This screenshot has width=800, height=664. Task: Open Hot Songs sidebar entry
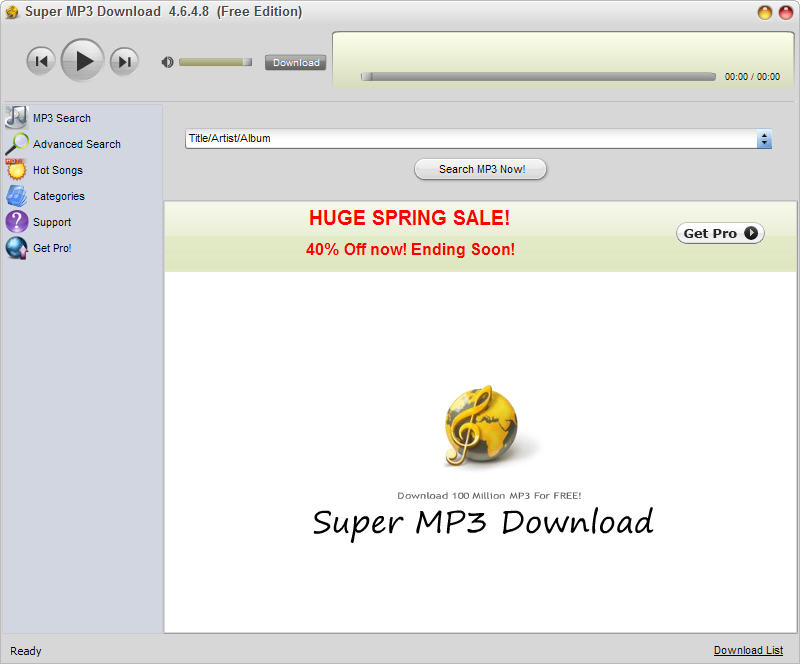[x=58, y=170]
